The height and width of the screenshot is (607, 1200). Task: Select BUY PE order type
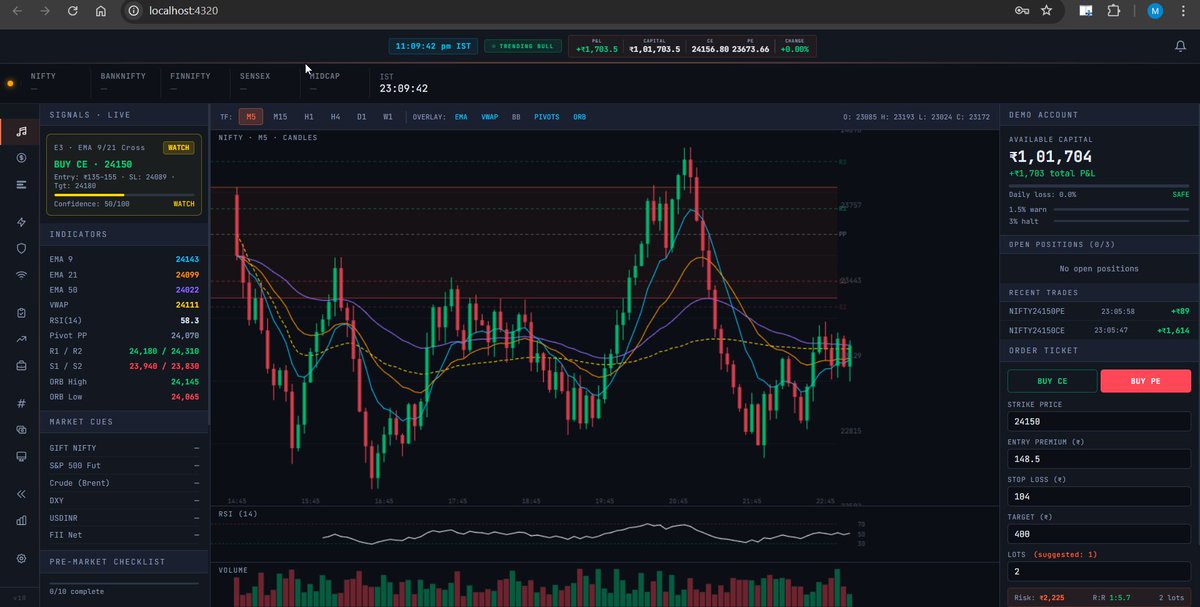[1146, 381]
